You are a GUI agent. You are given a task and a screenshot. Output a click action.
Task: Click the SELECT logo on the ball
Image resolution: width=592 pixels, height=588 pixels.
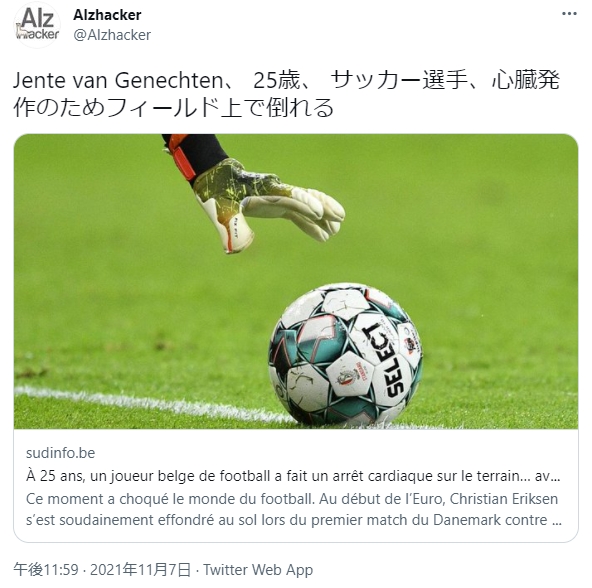[x=384, y=361]
